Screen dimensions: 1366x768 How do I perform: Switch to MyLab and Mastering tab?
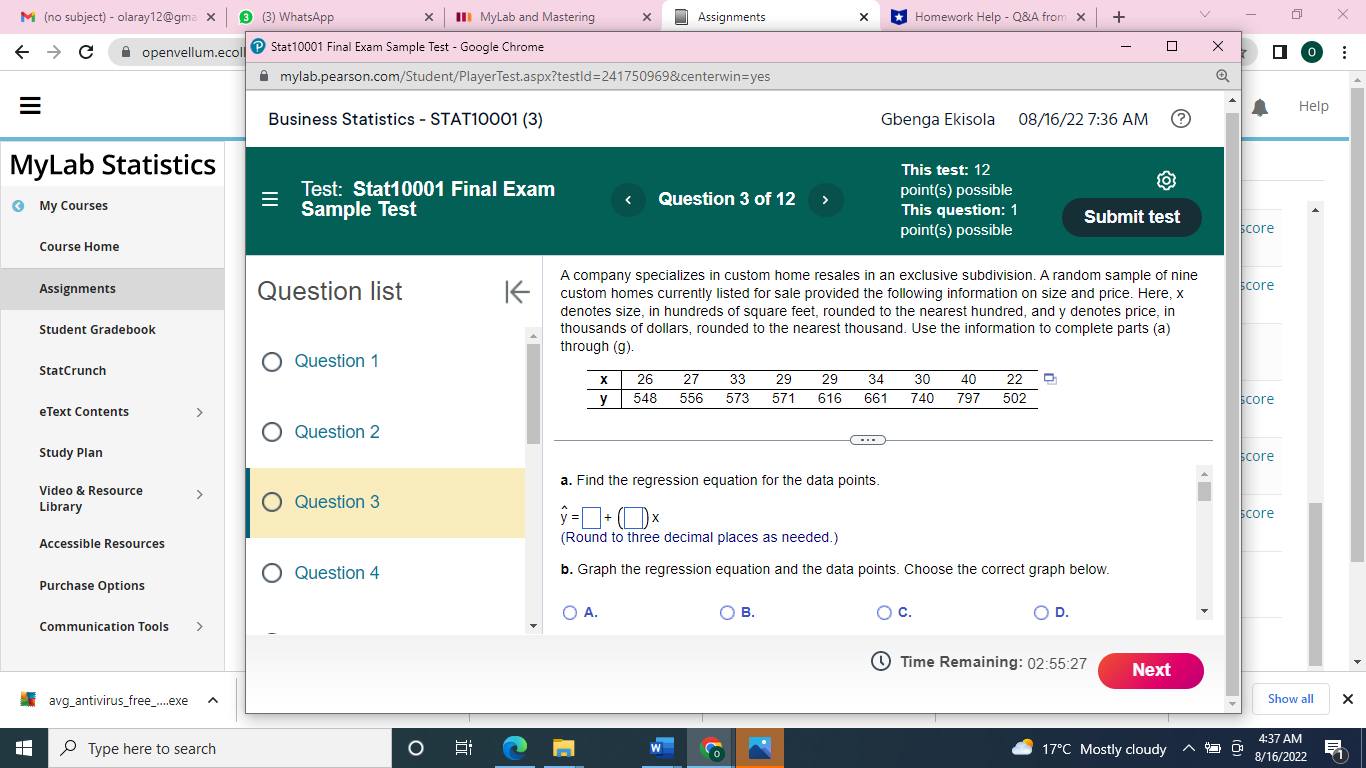tap(552, 17)
